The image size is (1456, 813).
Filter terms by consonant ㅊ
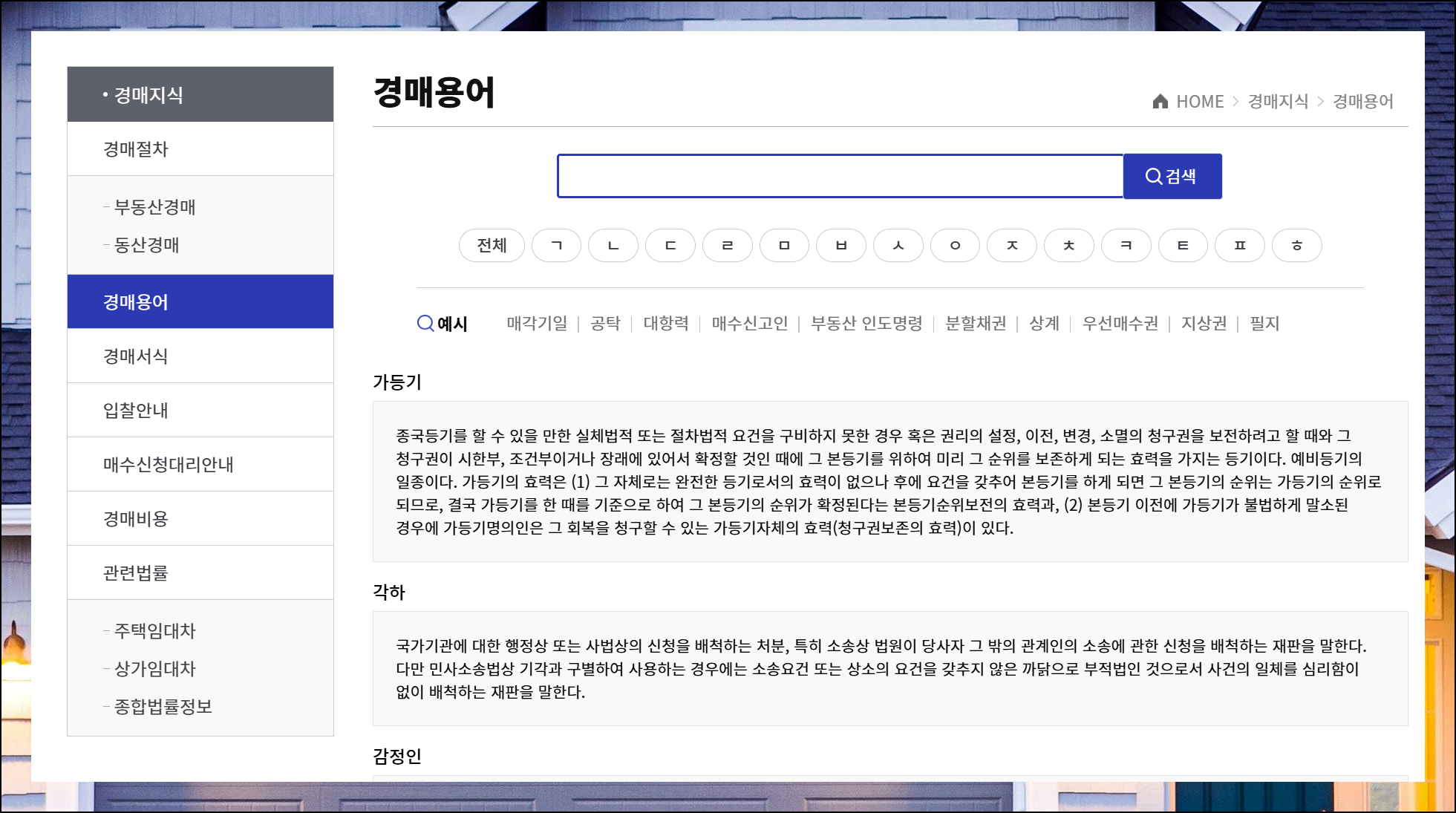pos(1068,246)
